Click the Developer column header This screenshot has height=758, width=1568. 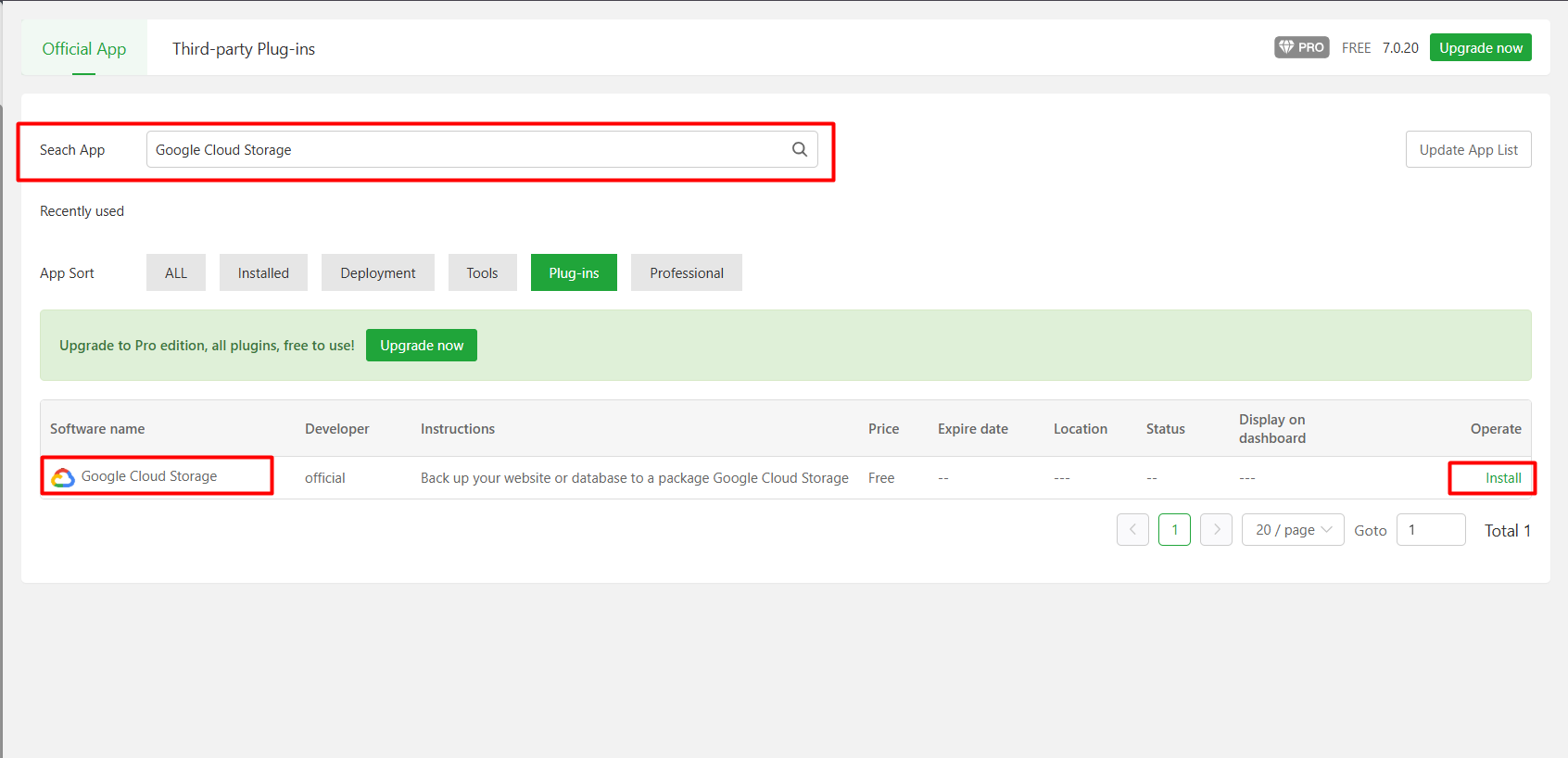(x=337, y=429)
